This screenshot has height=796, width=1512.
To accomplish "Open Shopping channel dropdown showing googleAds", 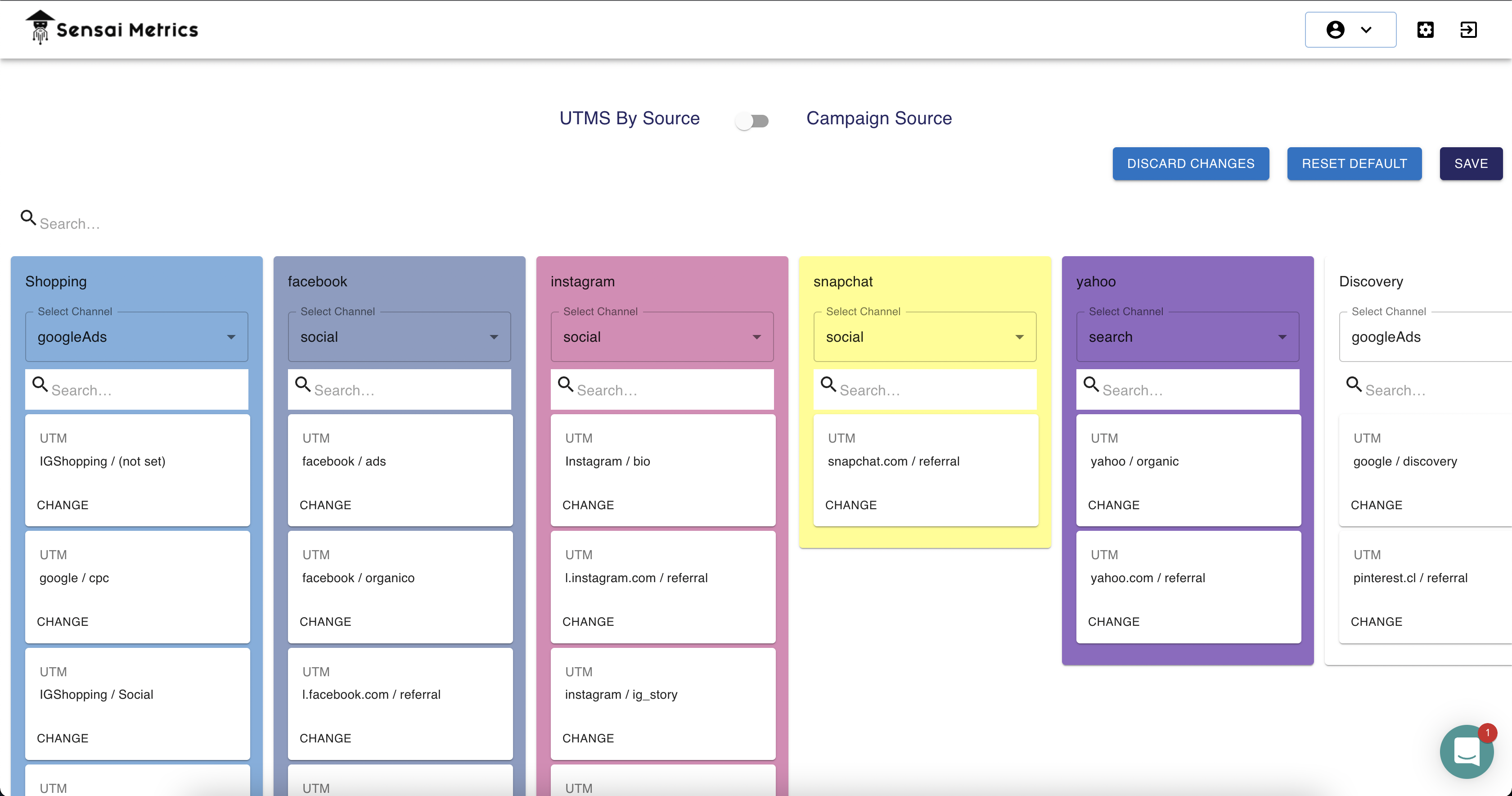I will pos(136,337).
